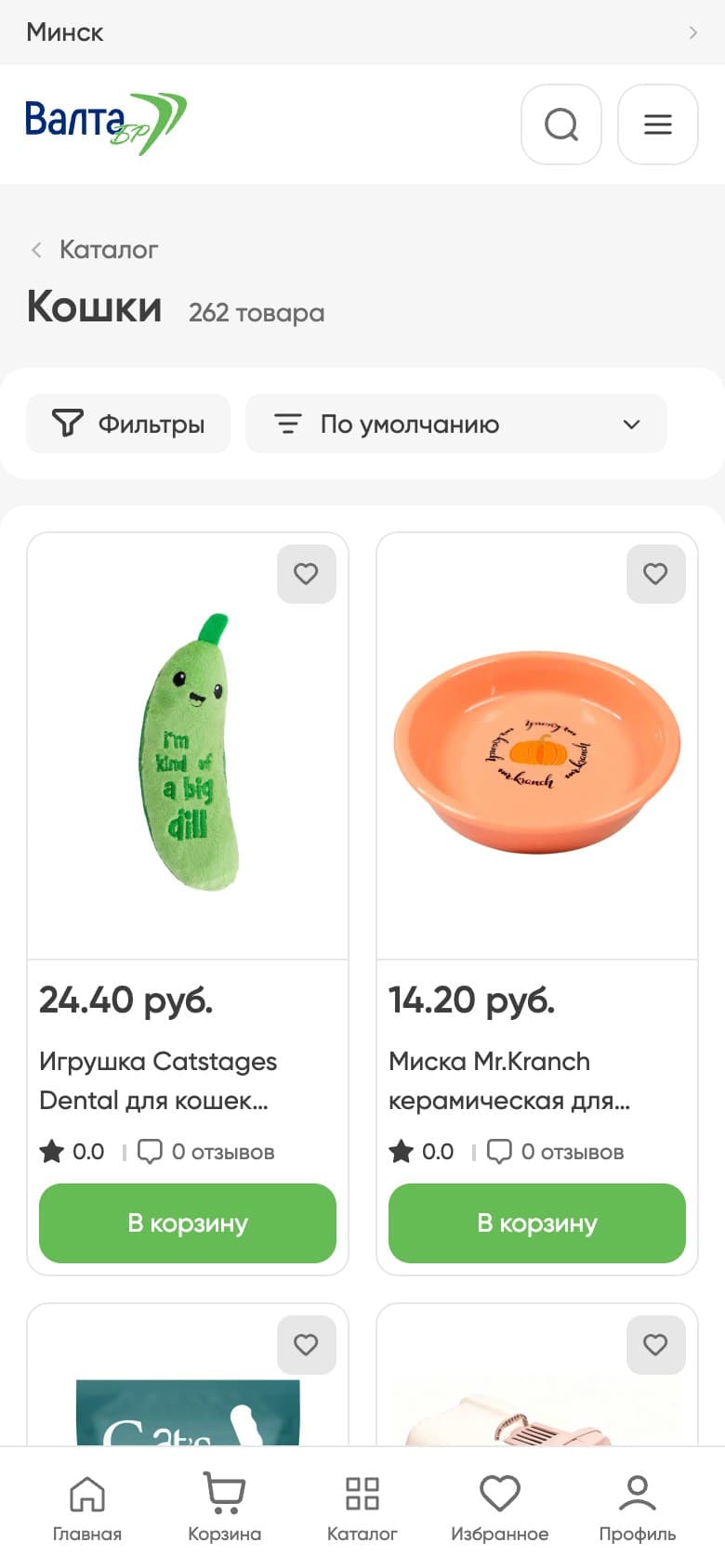Open the orange bowl product image

(x=537, y=751)
